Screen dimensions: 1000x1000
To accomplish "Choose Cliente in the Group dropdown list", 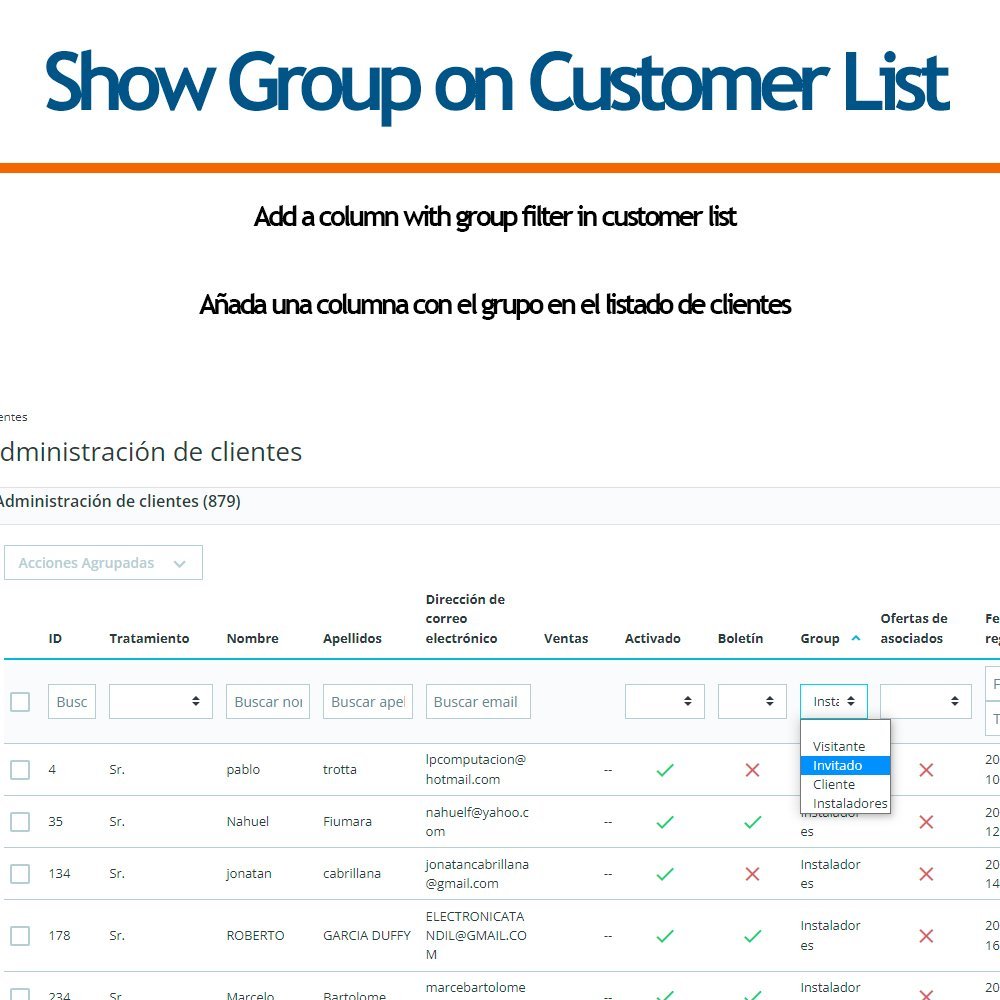I will [845, 784].
